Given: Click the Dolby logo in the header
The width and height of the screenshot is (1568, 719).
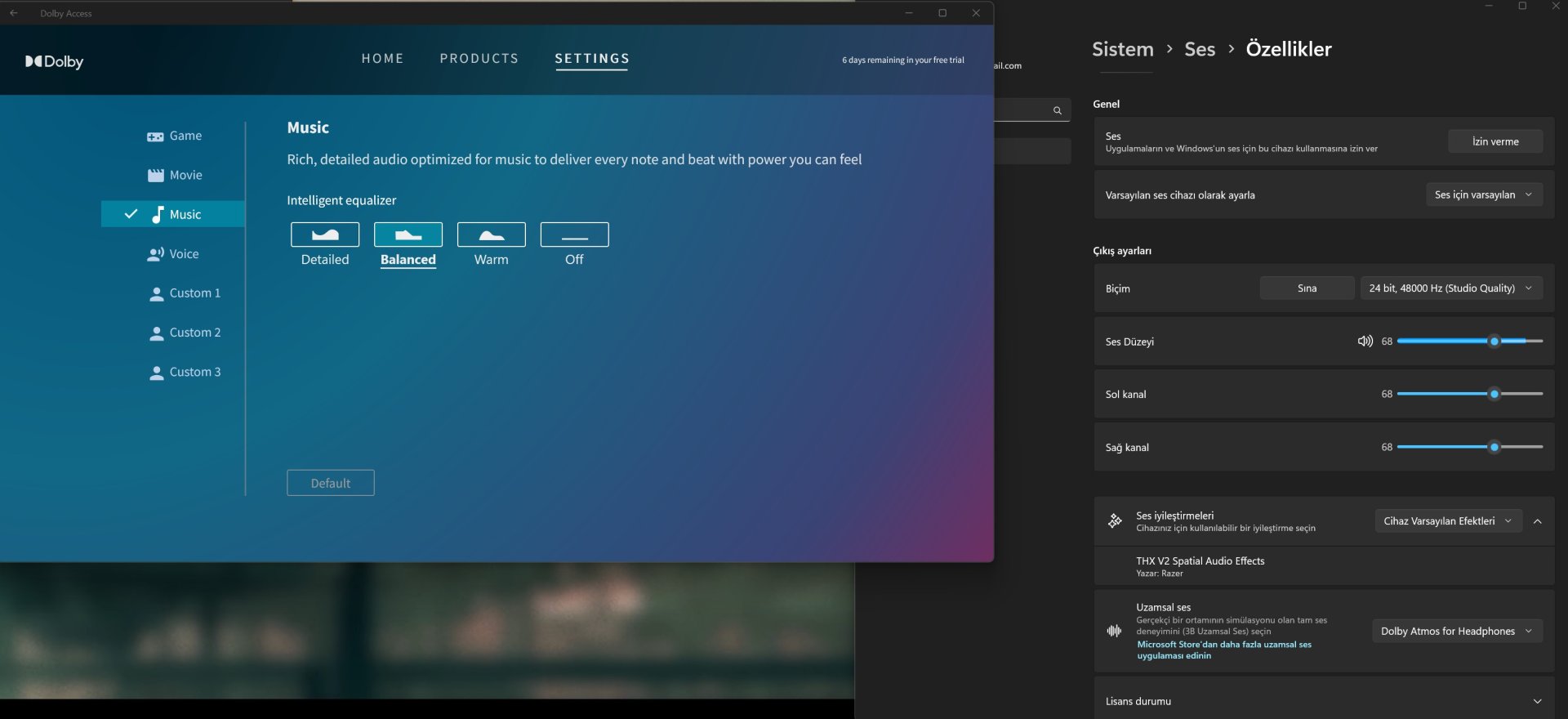Looking at the screenshot, I should click(x=54, y=61).
